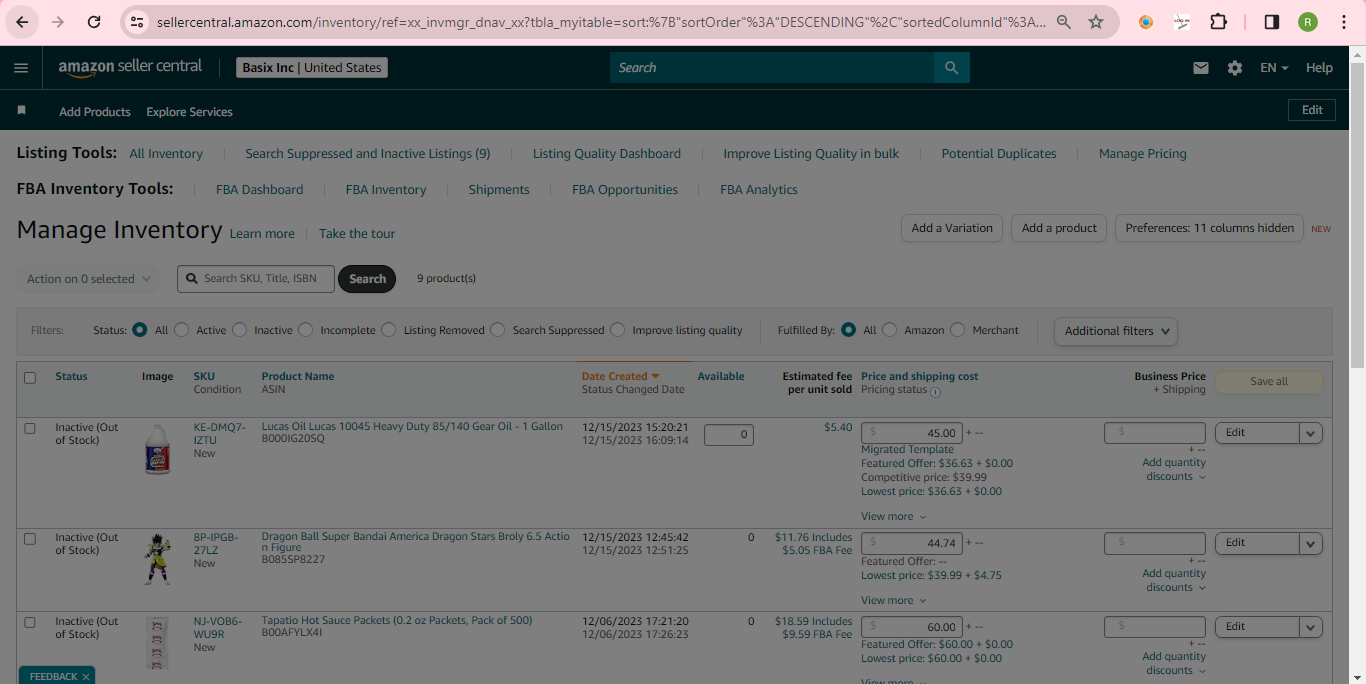The image size is (1366, 684).
Task: Expand Add quantity discounts for Lucas Oil
Action: pos(1175,469)
